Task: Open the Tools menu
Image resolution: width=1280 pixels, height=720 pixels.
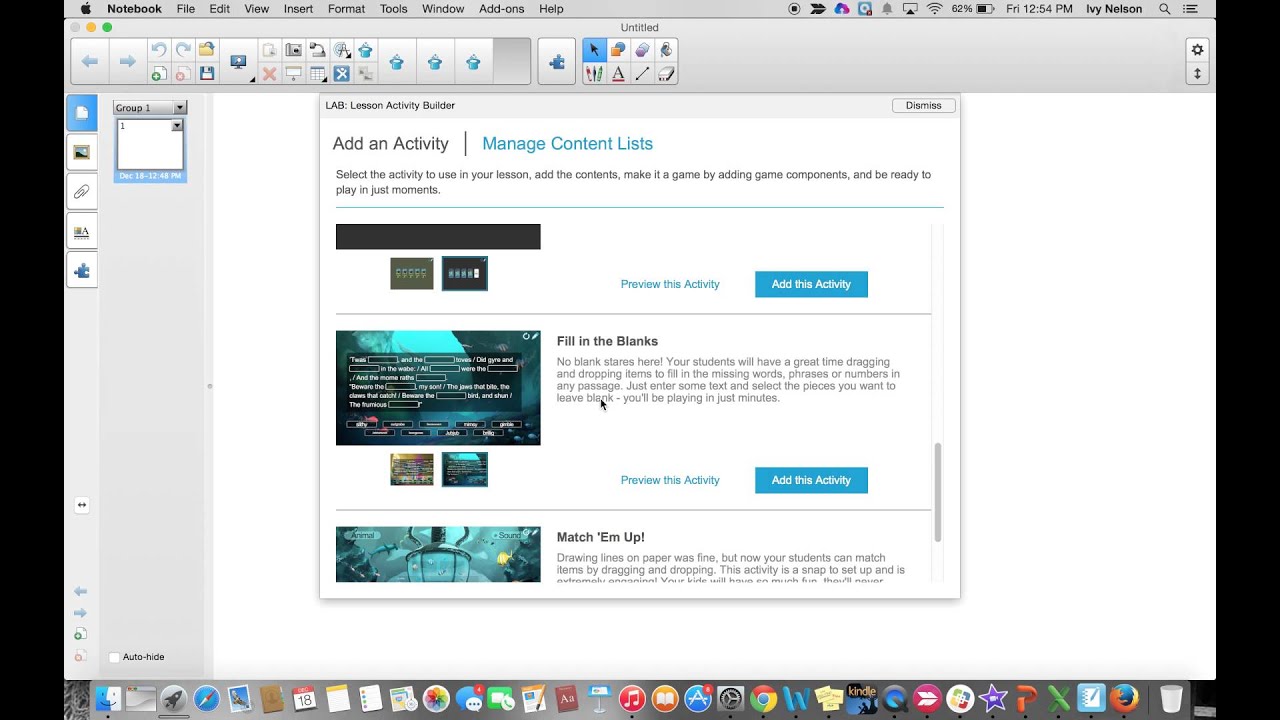Action: pos(394,9)
